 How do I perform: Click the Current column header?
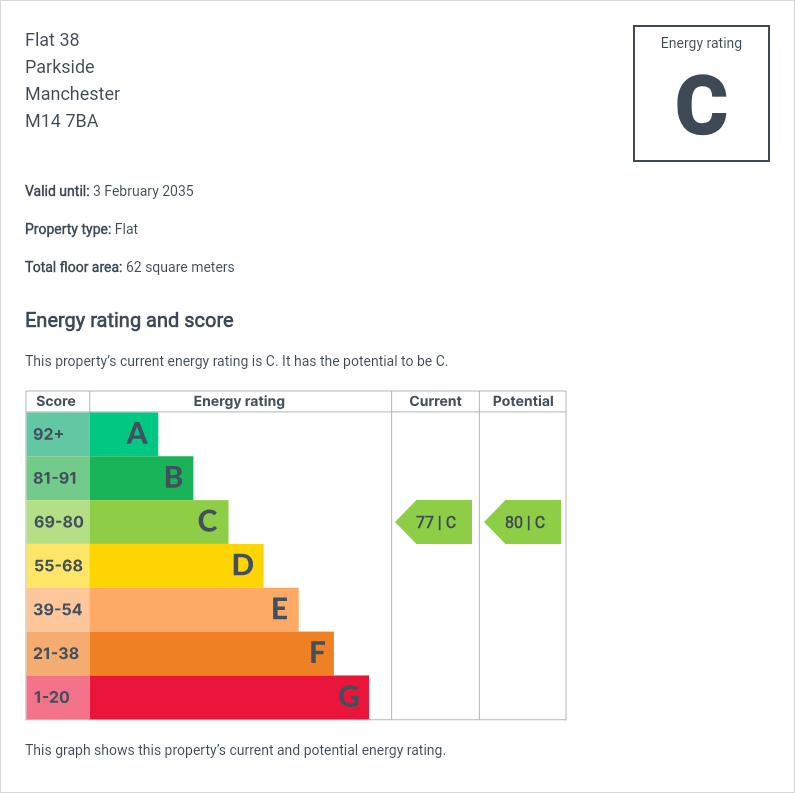435,401
